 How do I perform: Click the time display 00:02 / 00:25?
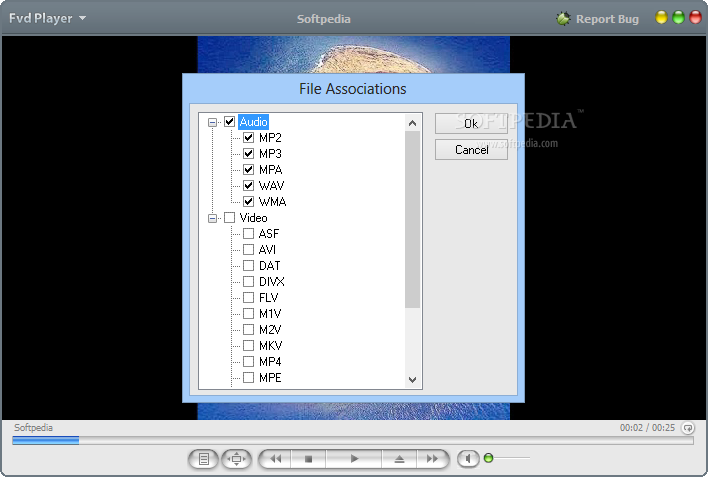[647, 427]
